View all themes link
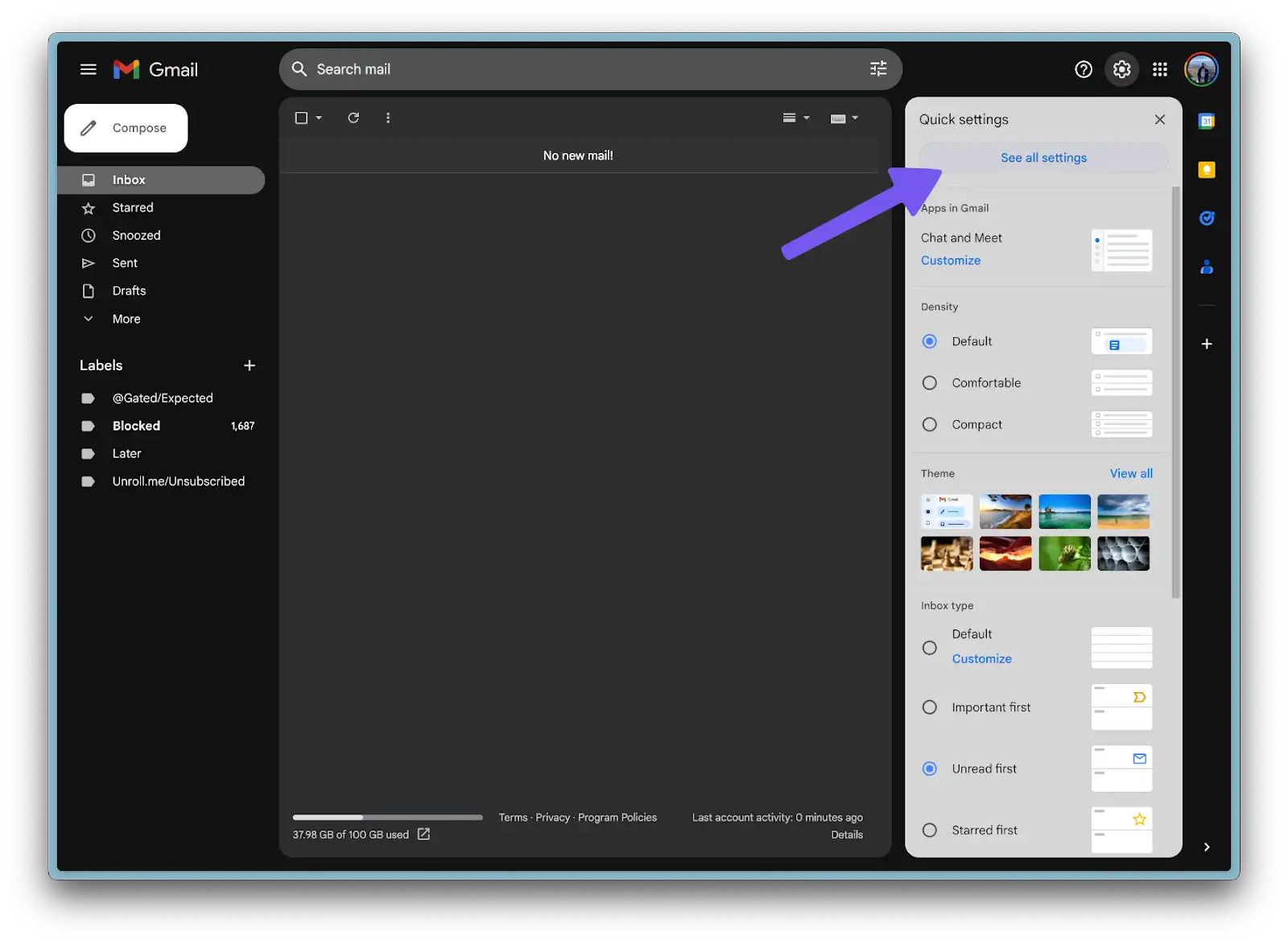The height and width of the screenshot is (944, 1288). point(1131,473)
